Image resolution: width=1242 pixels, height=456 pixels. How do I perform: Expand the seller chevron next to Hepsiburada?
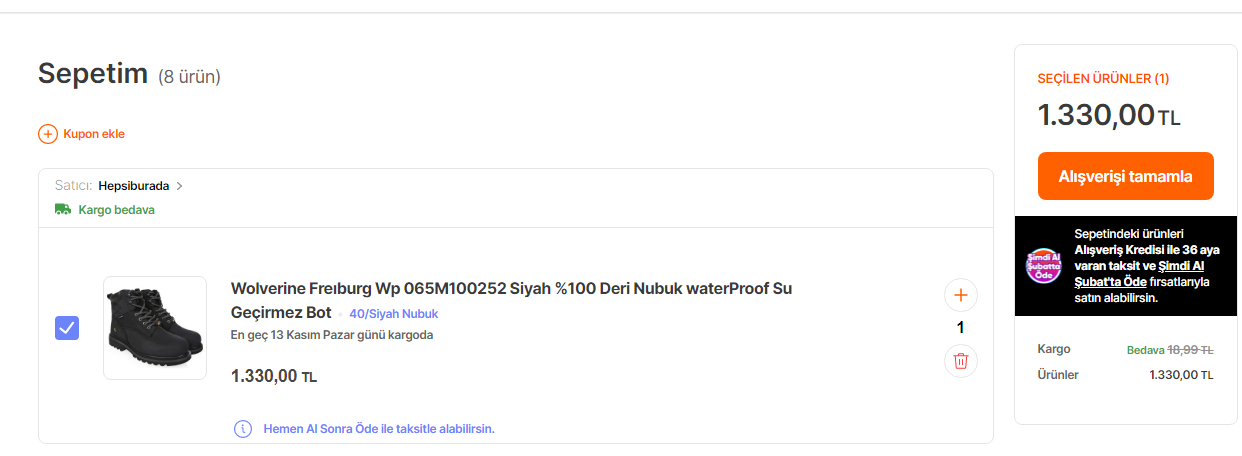179,186
